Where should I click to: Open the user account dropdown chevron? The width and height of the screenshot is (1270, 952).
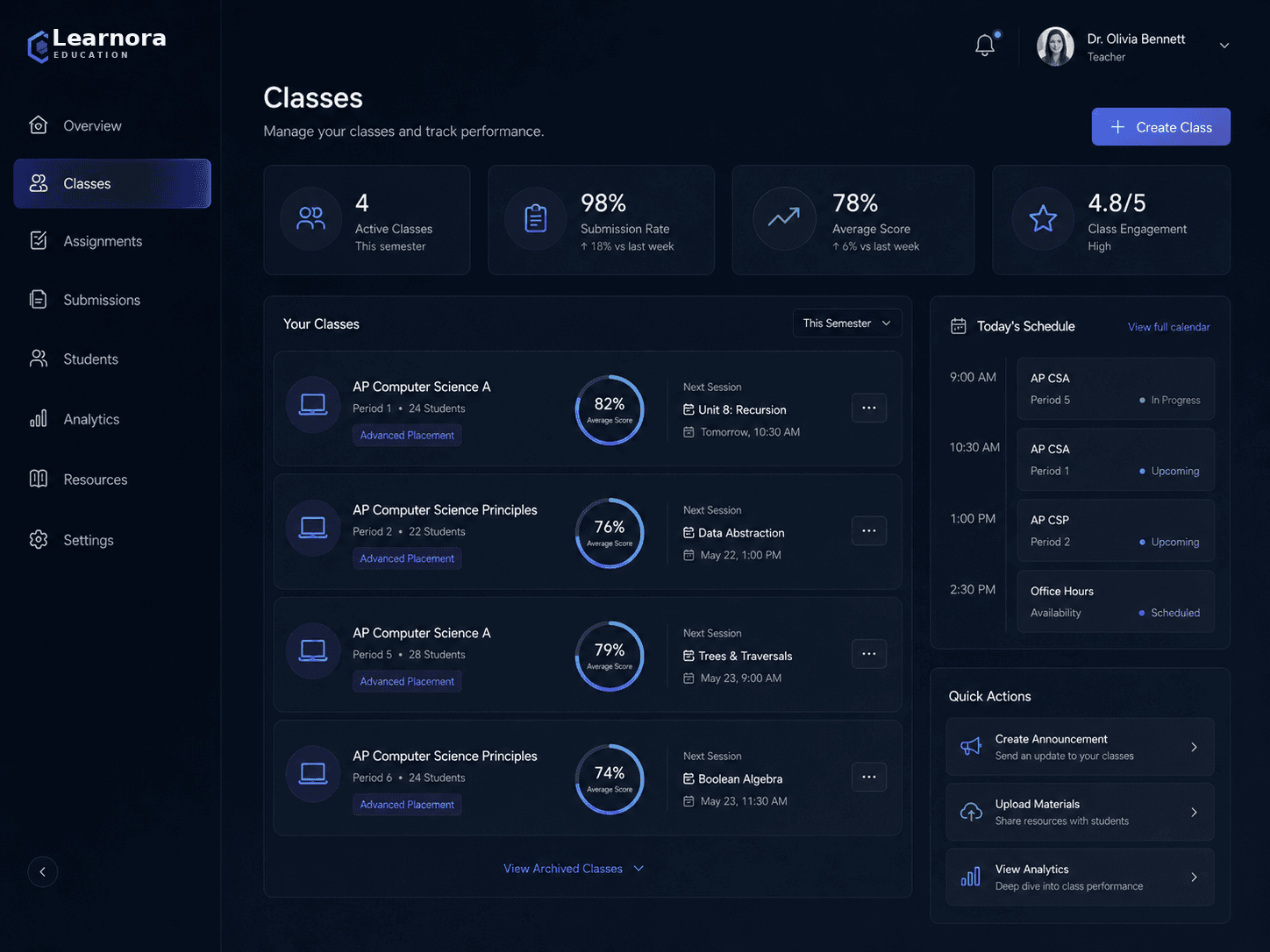[1224, 46]
